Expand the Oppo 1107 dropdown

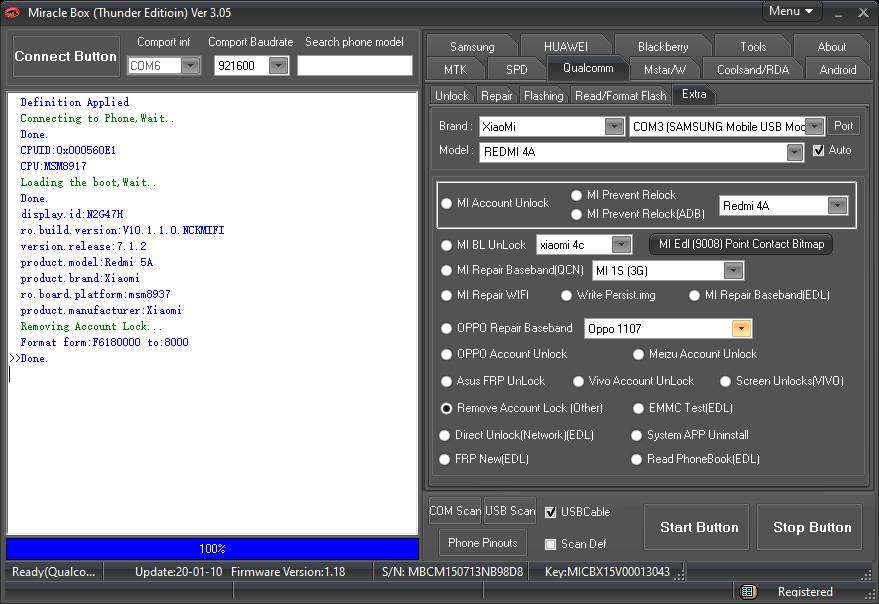pos(741,329)
